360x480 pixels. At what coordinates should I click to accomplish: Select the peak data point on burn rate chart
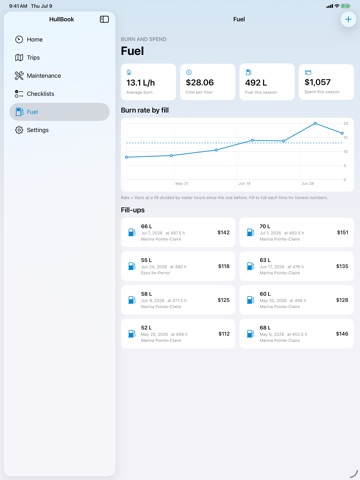[x=315, y=124]
